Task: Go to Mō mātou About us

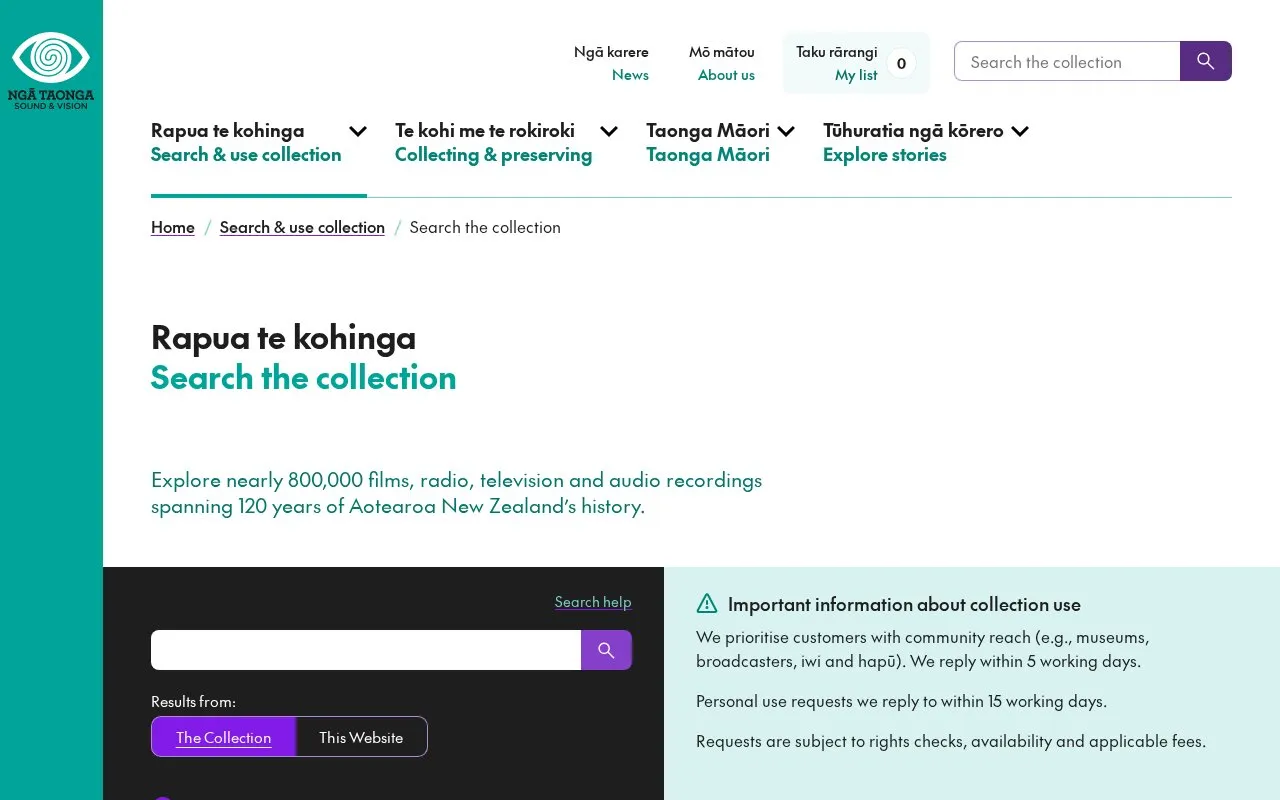Action: pos(722,63)
